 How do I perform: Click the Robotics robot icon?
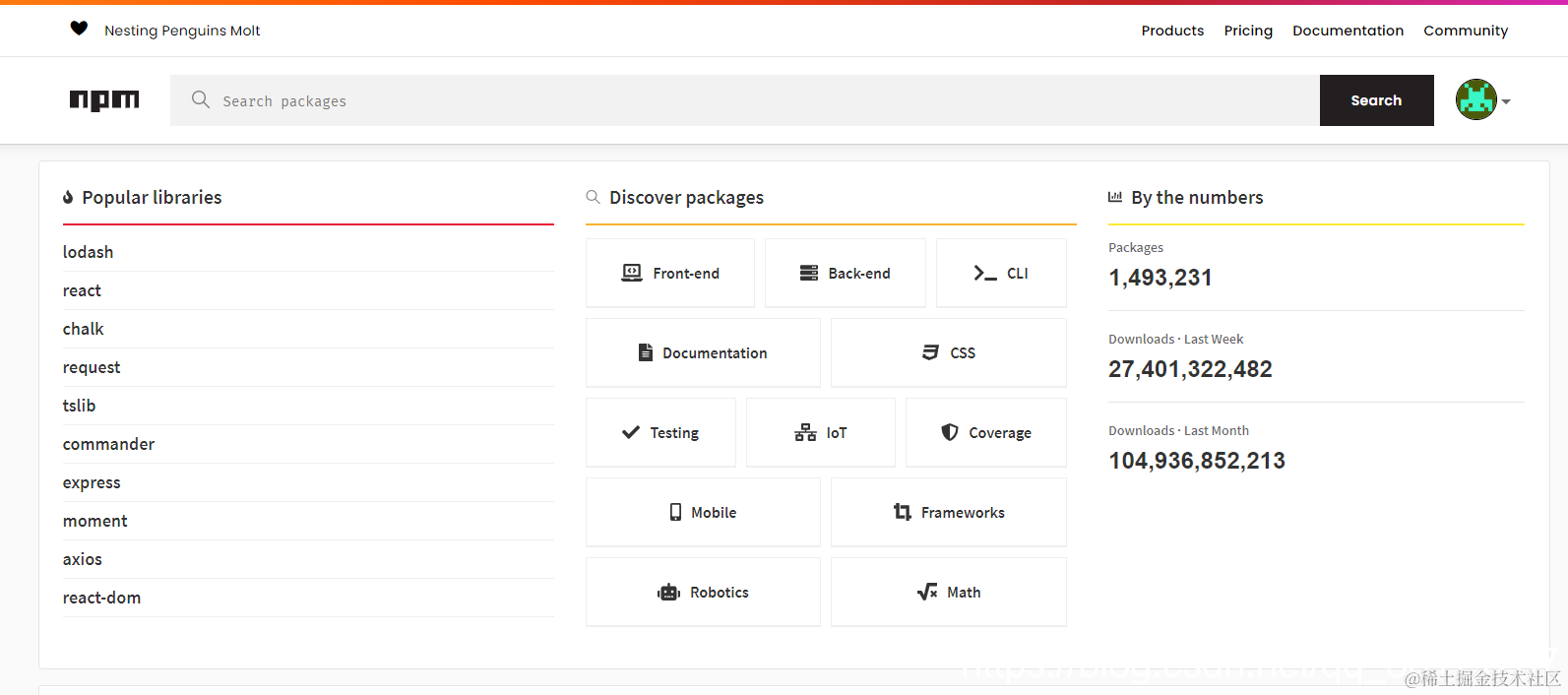(669, 592)
